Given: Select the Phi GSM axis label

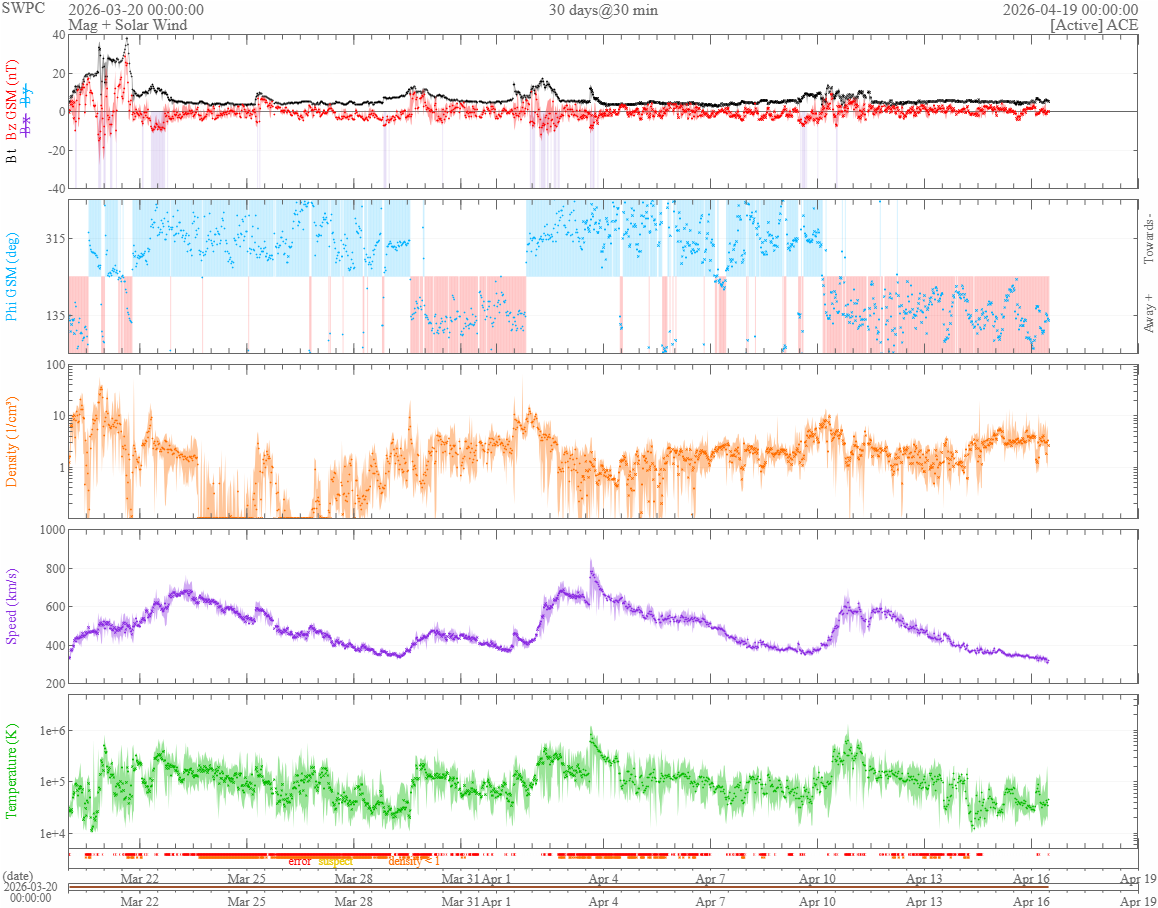Looking at the screenshot, I should pos(11,276).
